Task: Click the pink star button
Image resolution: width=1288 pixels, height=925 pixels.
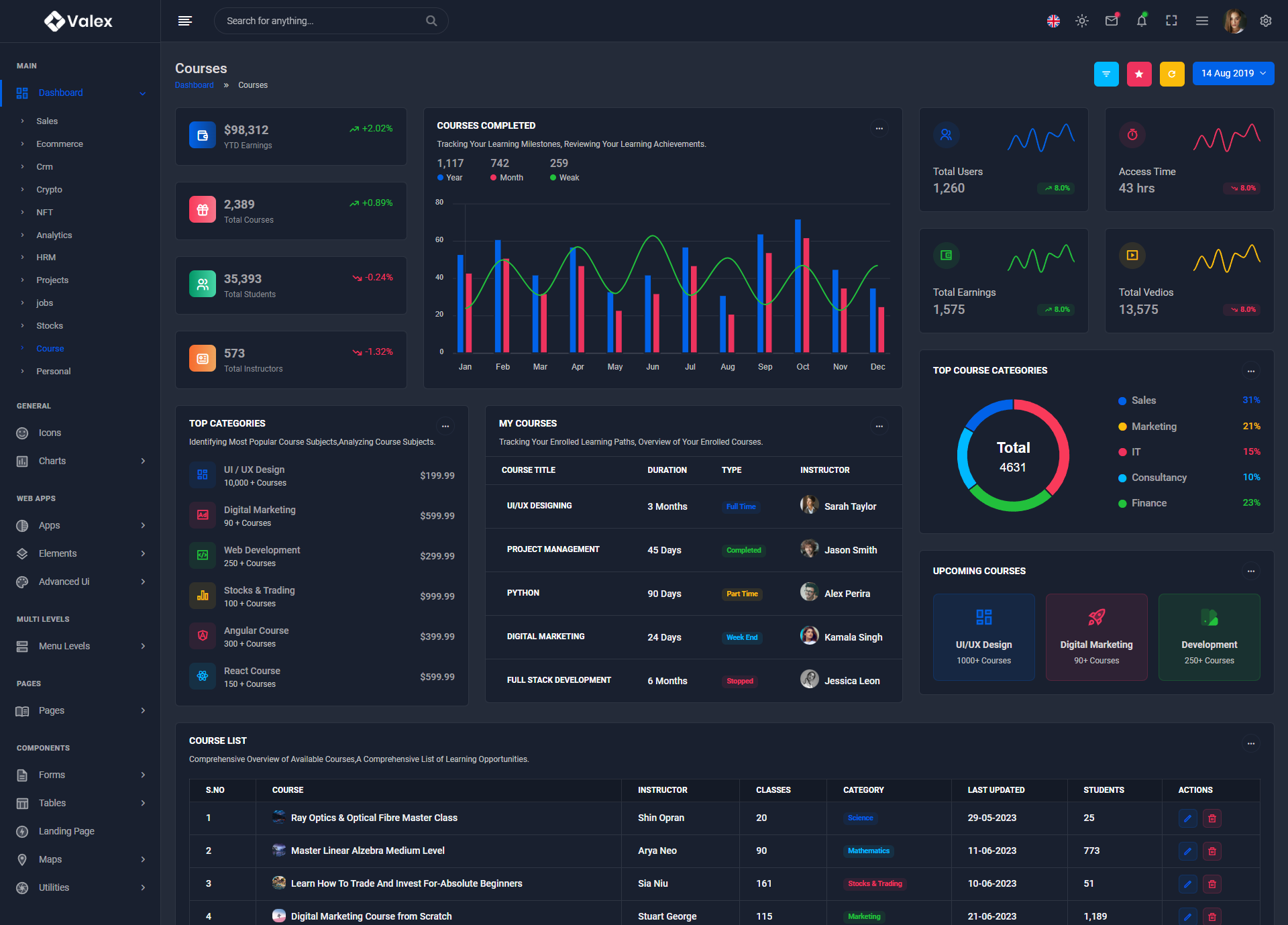Action: 1139,74
